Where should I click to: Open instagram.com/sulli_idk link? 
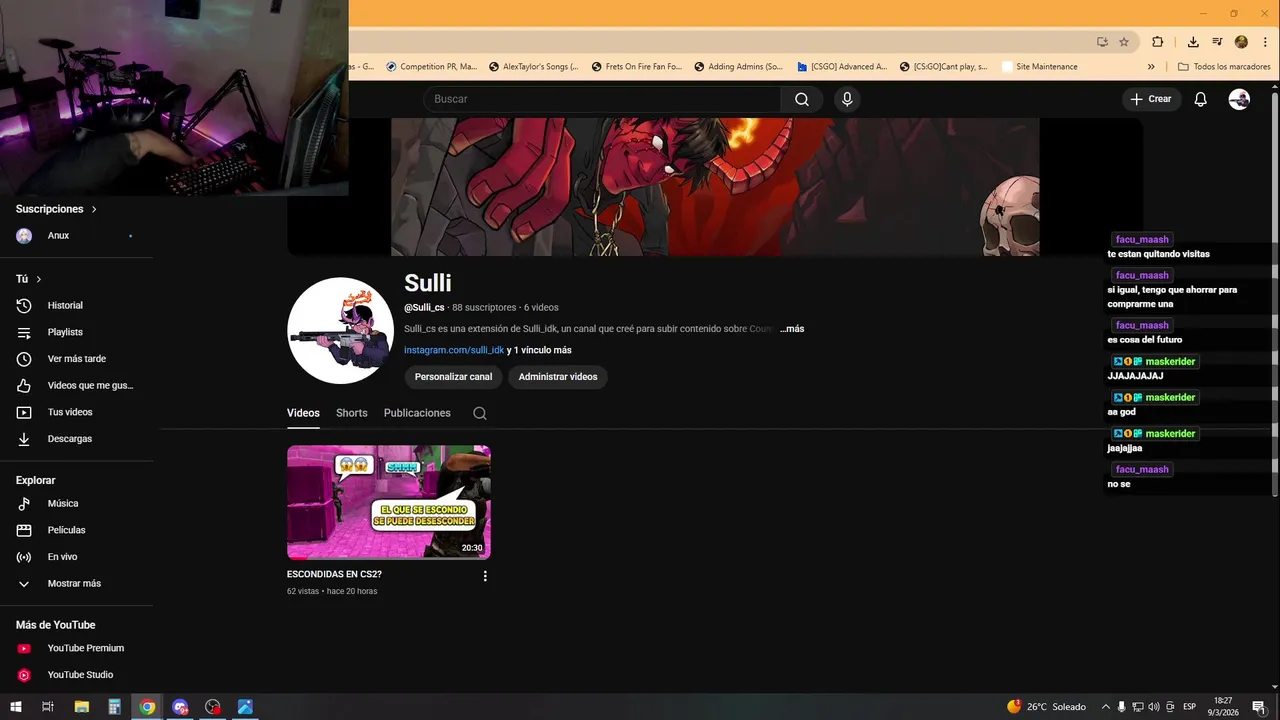pos(454,350)
